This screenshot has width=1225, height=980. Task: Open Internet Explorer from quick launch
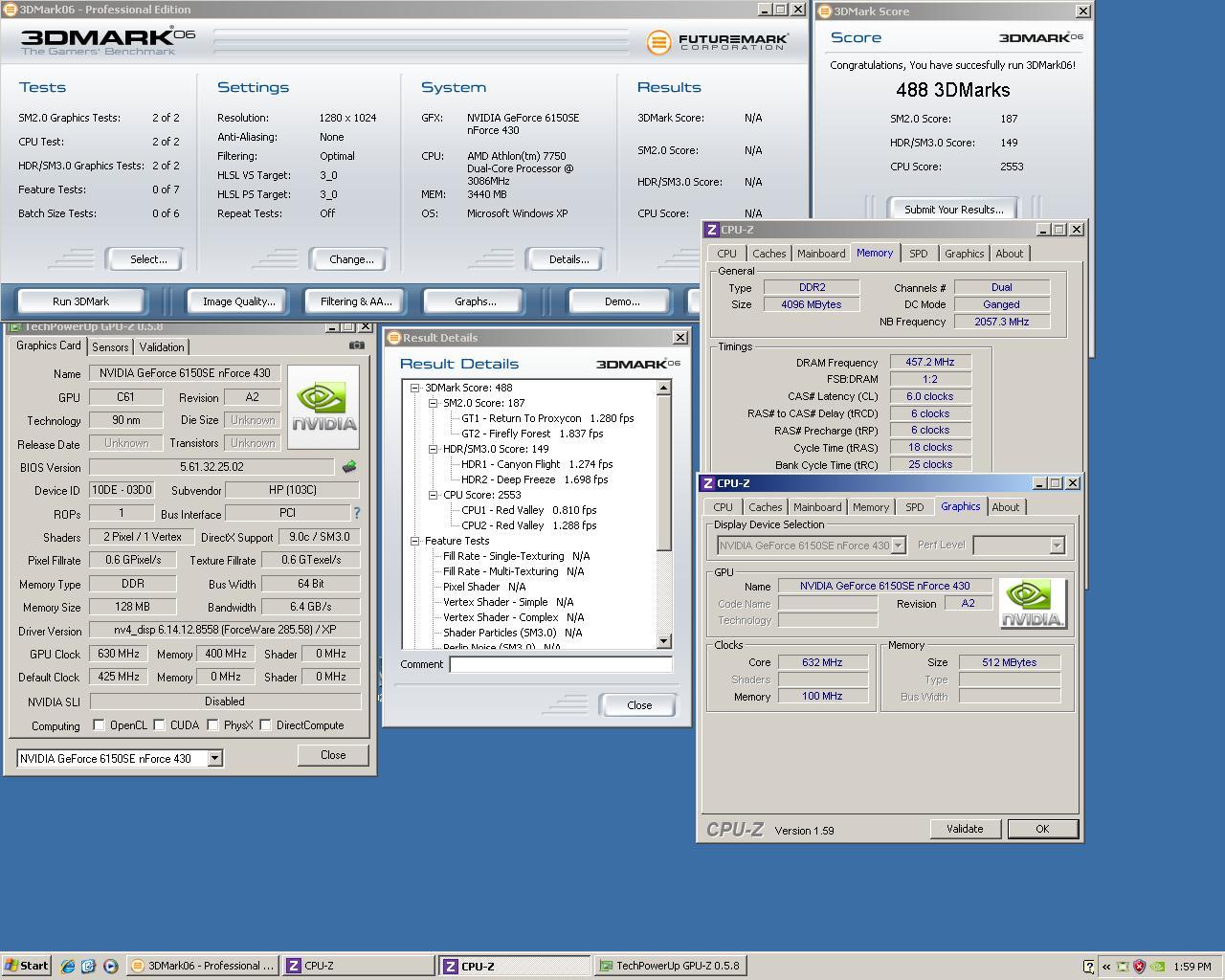(x=68, y=966)
